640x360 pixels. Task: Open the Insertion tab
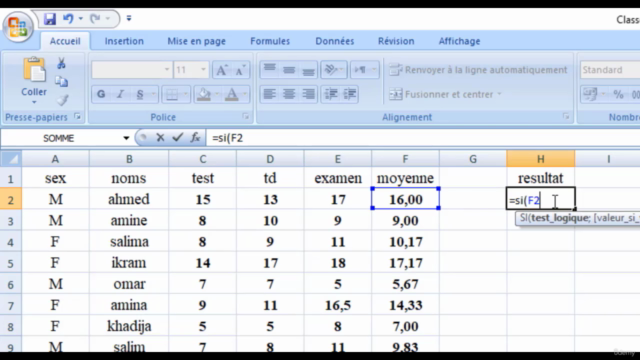coord(124,41)
